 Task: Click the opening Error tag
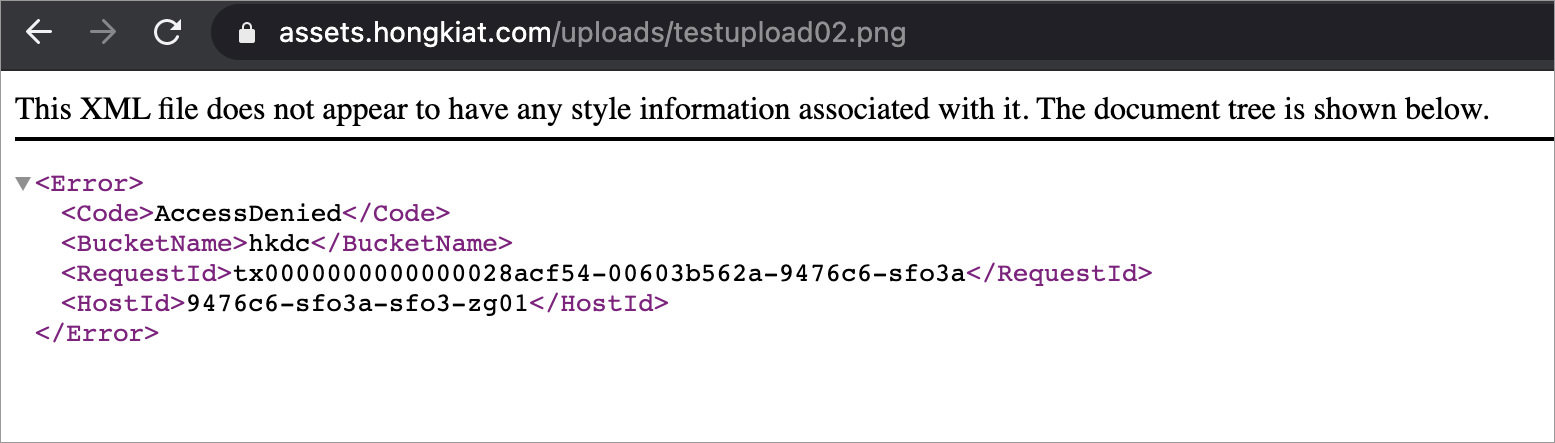tap(90, 184)
